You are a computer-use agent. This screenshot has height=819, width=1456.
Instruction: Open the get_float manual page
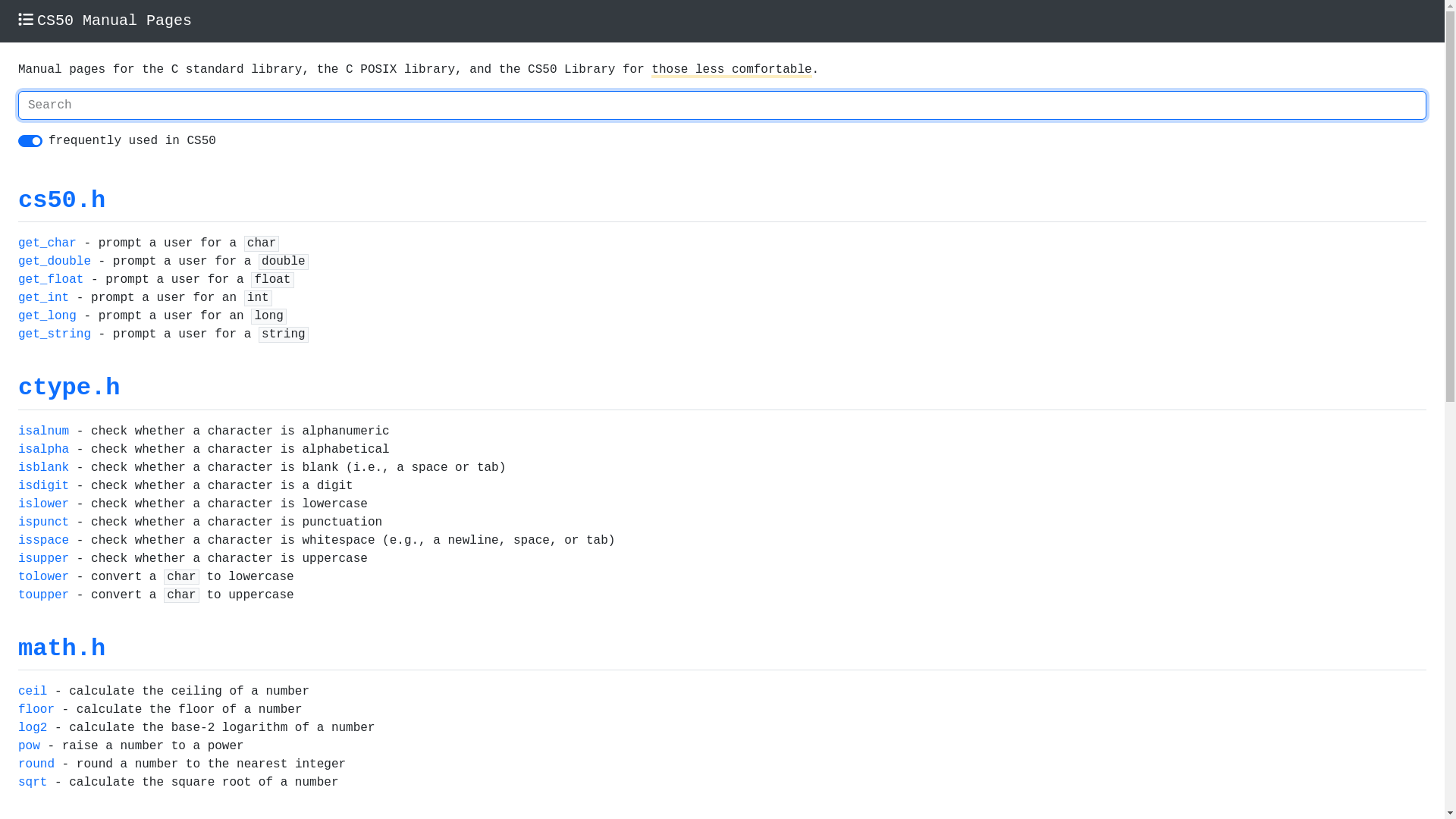tap(51, 280)
